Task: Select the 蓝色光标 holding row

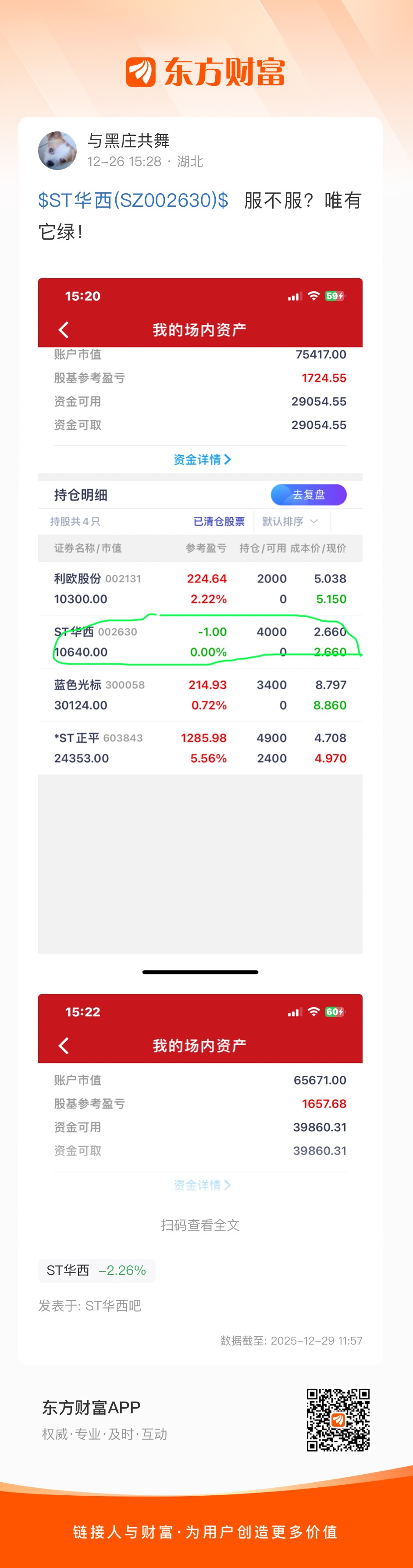Action: pyautogui.click(x=200, y=694)
